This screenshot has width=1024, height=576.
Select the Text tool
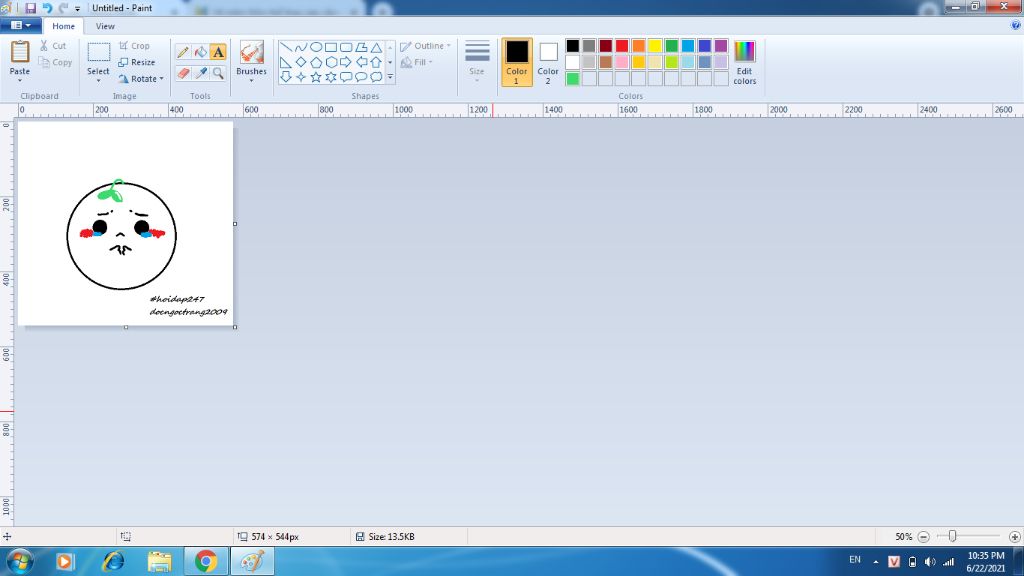pos(218,49)
